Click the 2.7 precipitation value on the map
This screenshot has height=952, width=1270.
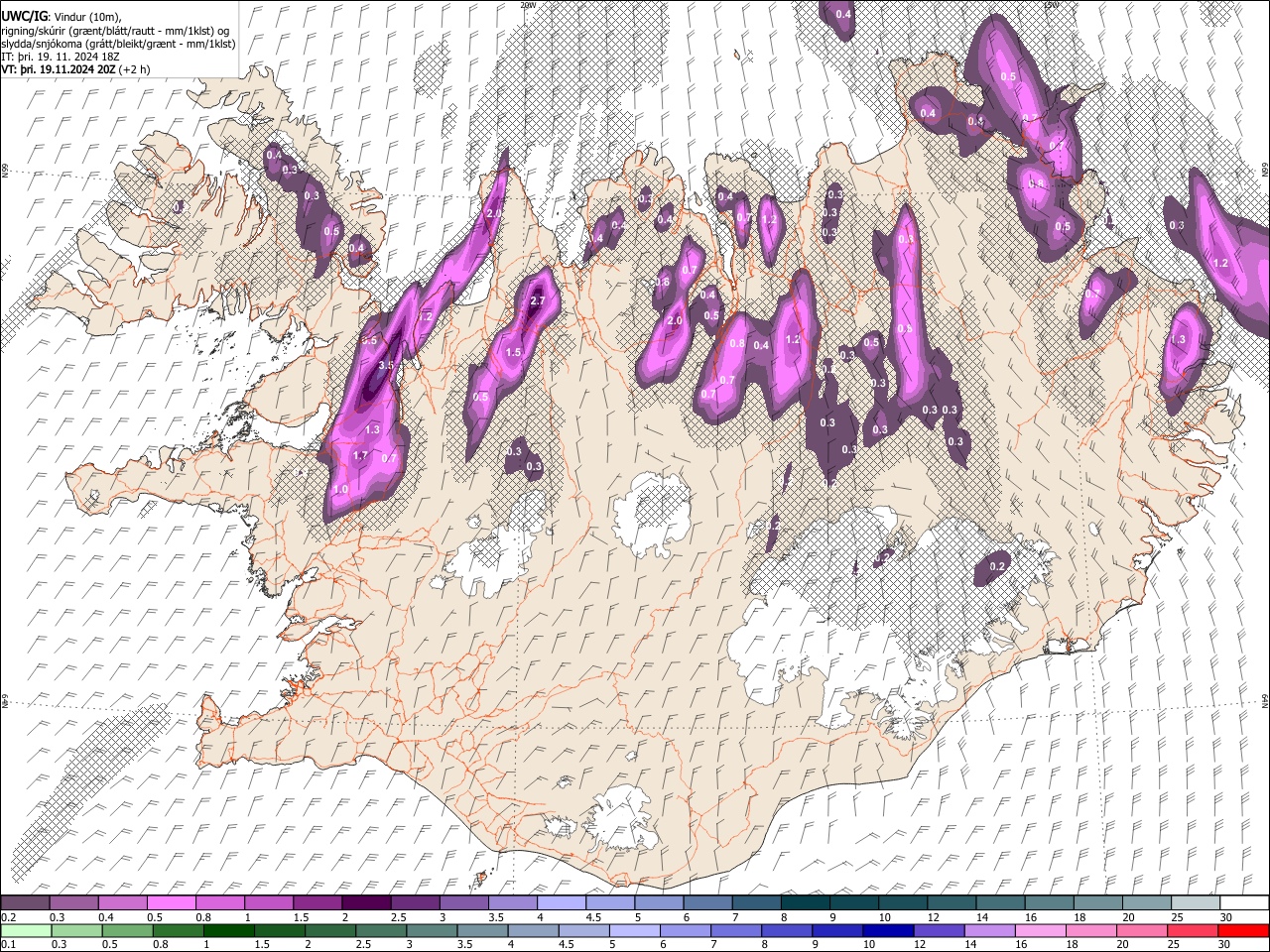click(539, 300)
